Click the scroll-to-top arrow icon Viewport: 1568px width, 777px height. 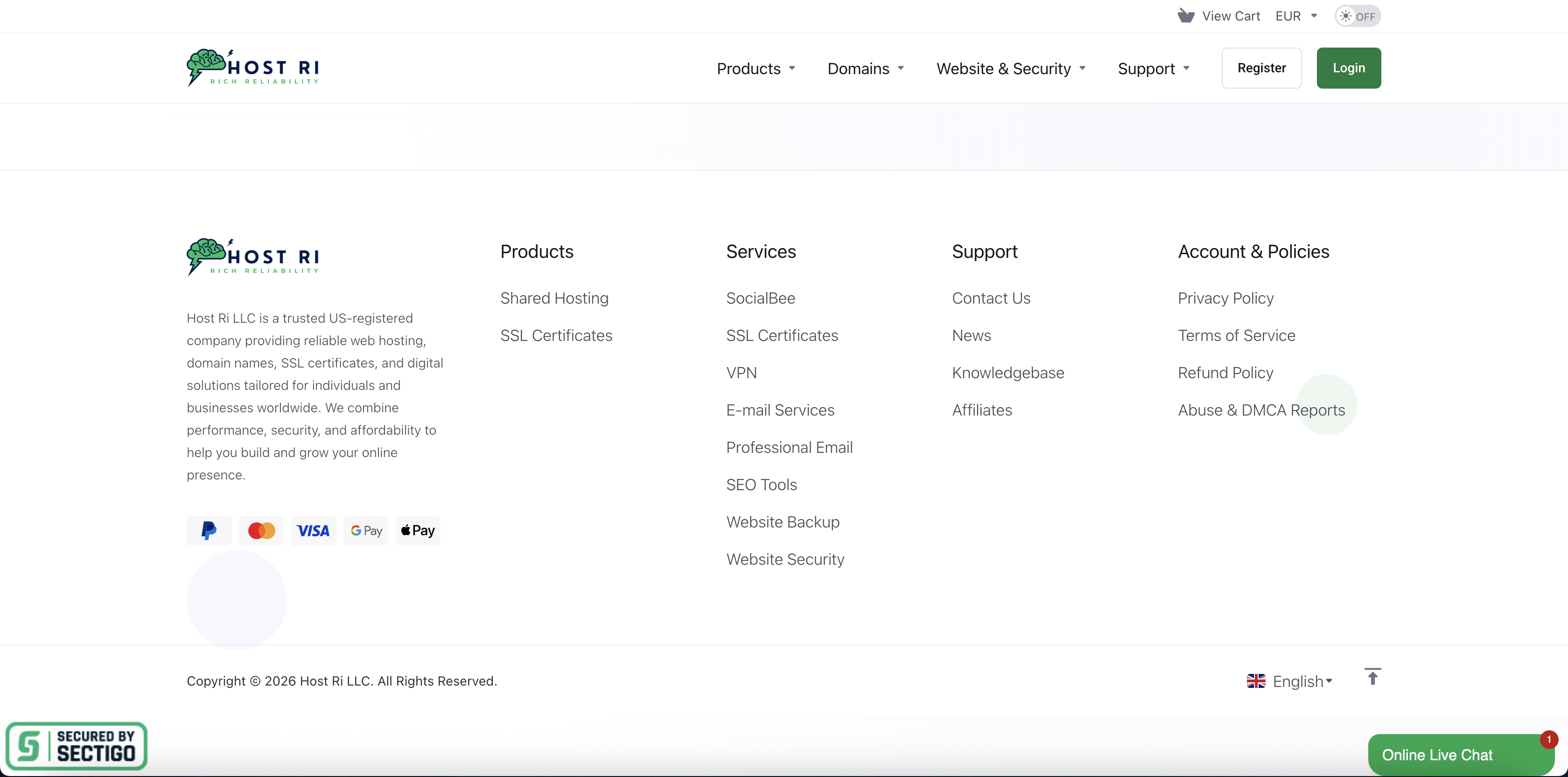coord(1372,677)
